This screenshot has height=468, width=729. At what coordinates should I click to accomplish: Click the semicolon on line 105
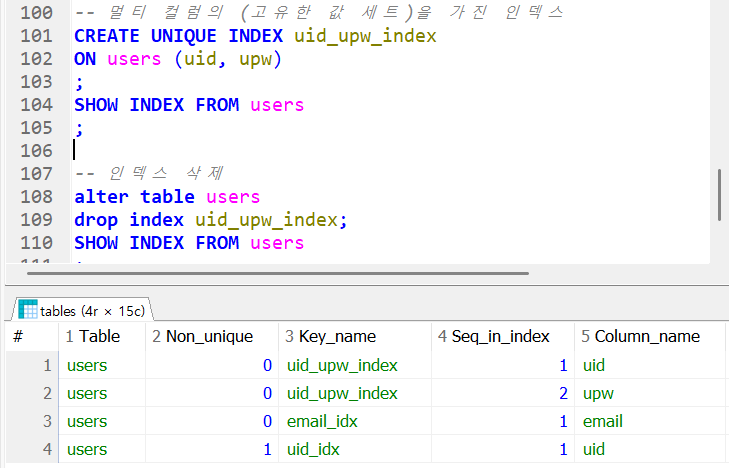(79, 129)
